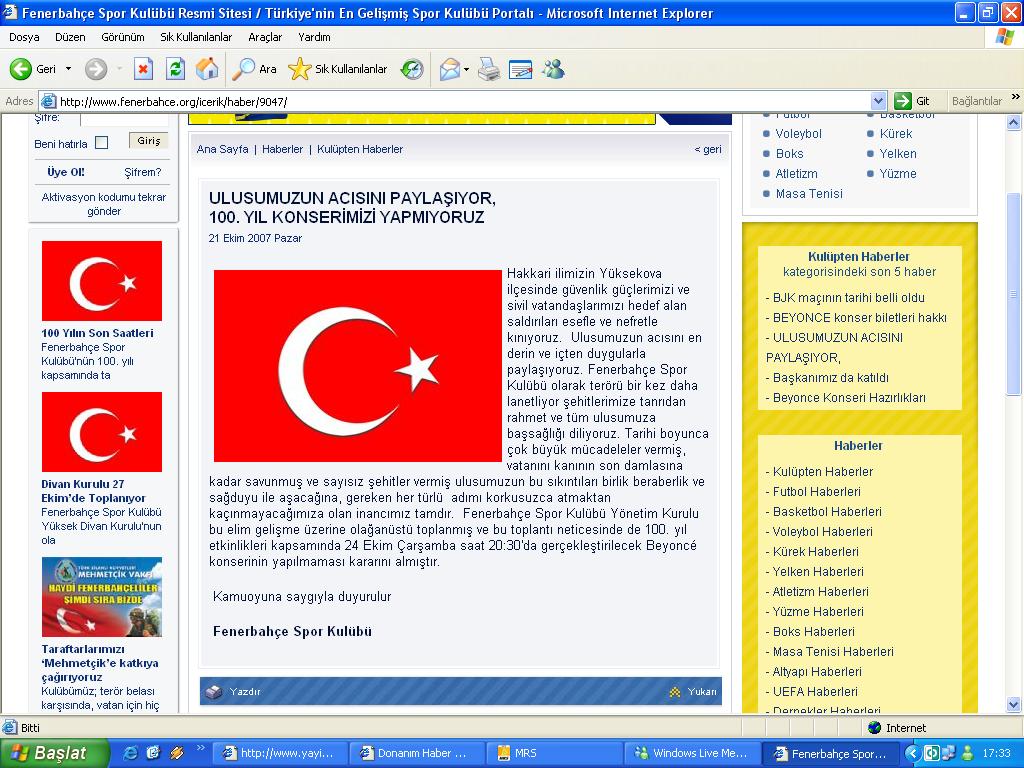This screenshot has height=768, width=1024.
Task: Click the Refresh page icon
Action: 175,69
